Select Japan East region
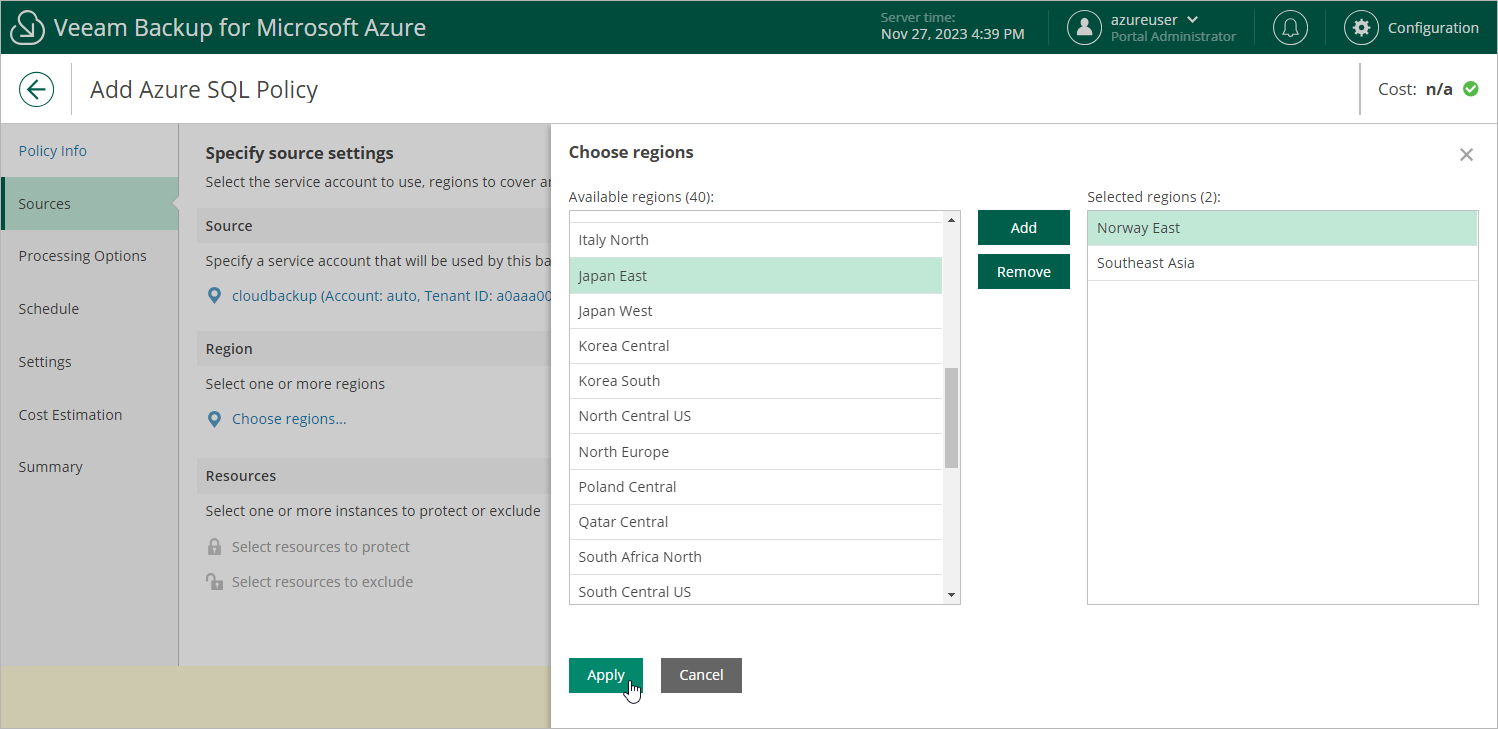The width and height of the screenshot is (1498, 729). [x=756, y=276]
